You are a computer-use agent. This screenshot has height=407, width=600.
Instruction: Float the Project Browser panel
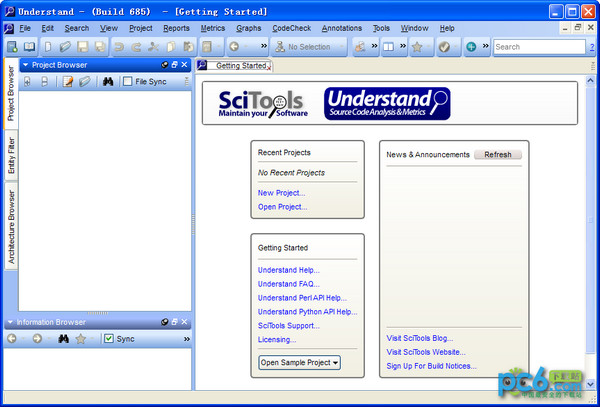tap(174, 65)
